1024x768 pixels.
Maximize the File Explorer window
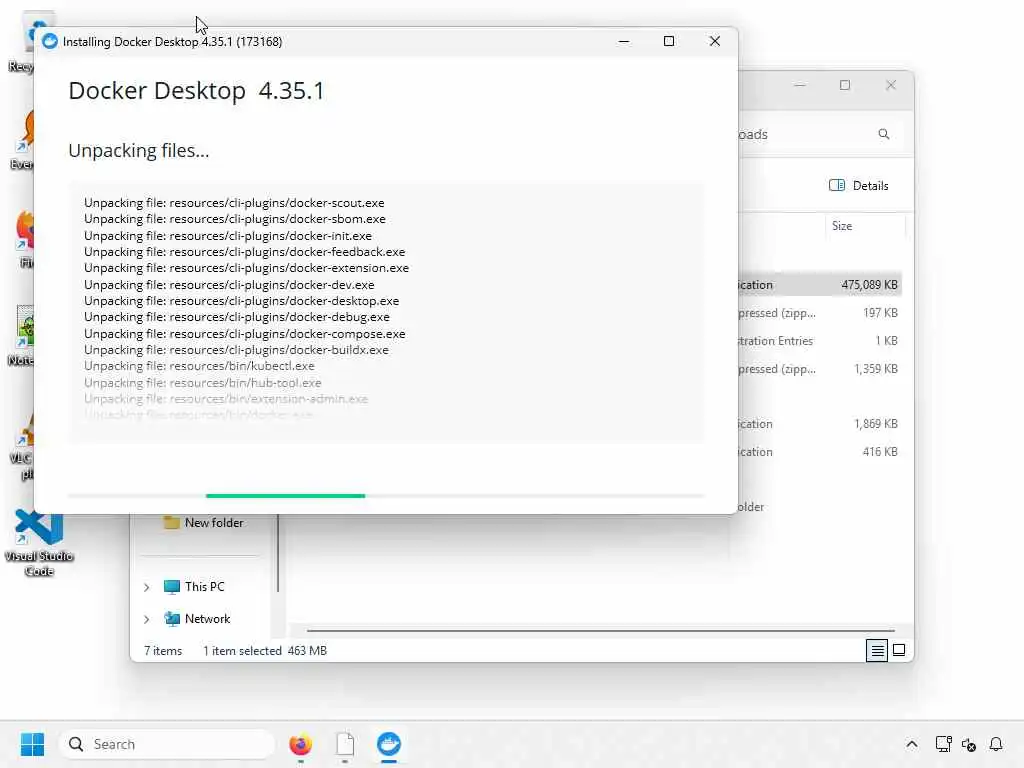(845, 85)
